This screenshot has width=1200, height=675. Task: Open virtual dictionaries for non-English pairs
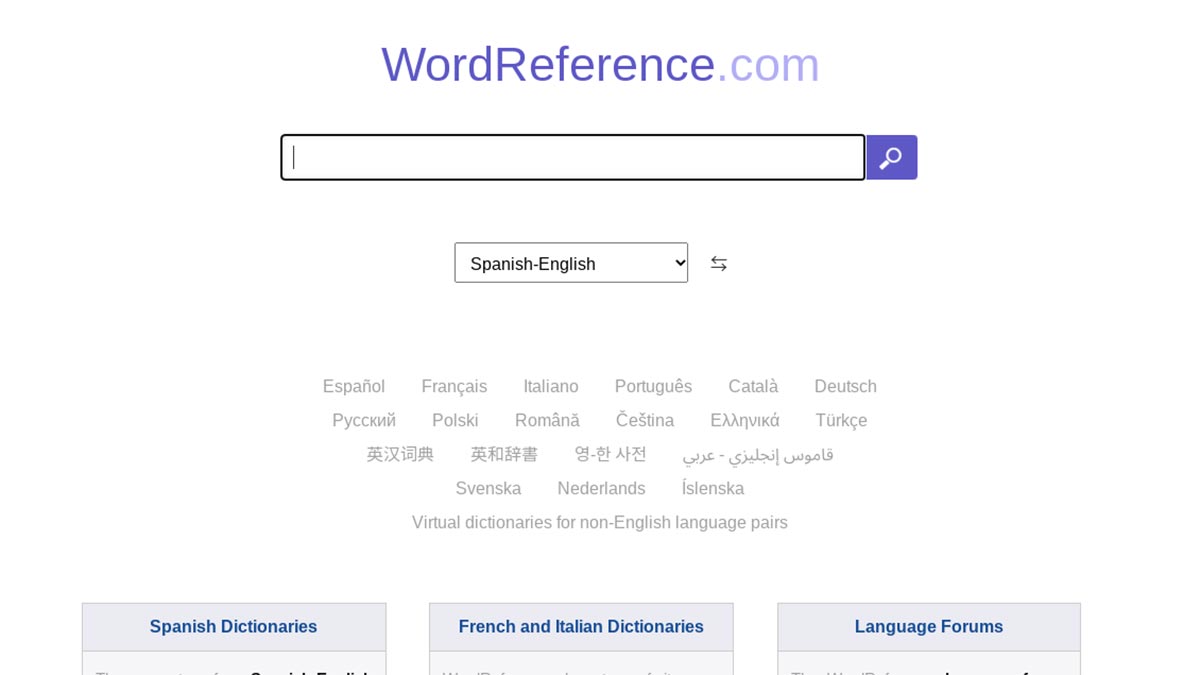tap(599, 522)
